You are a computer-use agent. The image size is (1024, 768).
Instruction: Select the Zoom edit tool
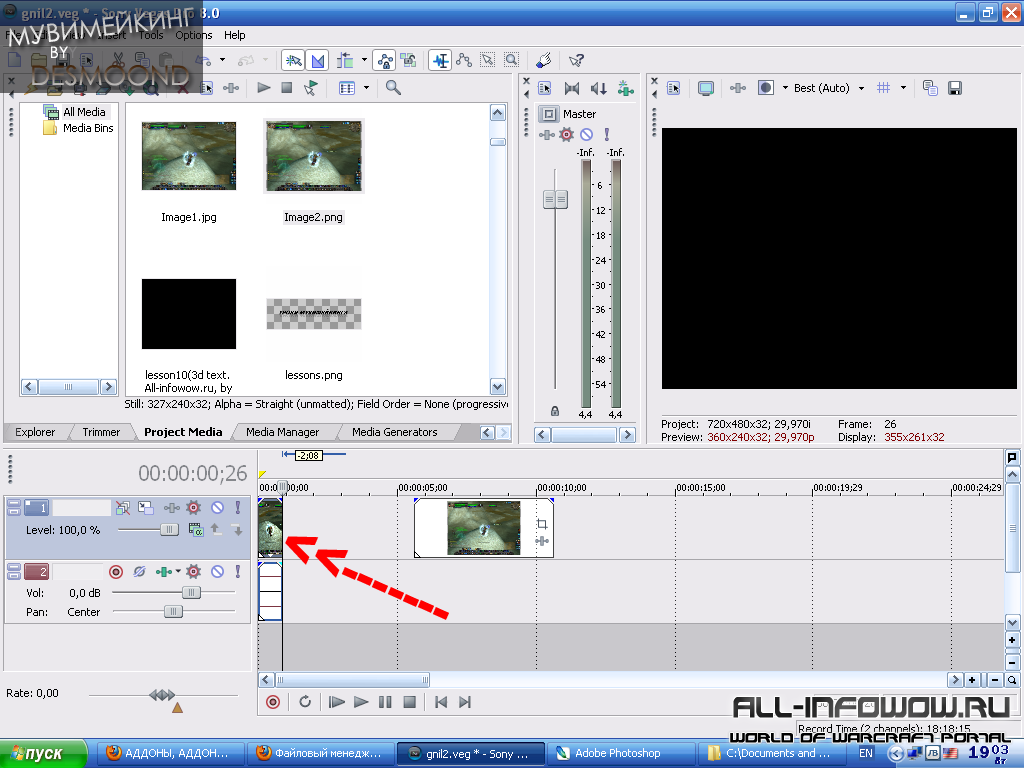[511, 61]
